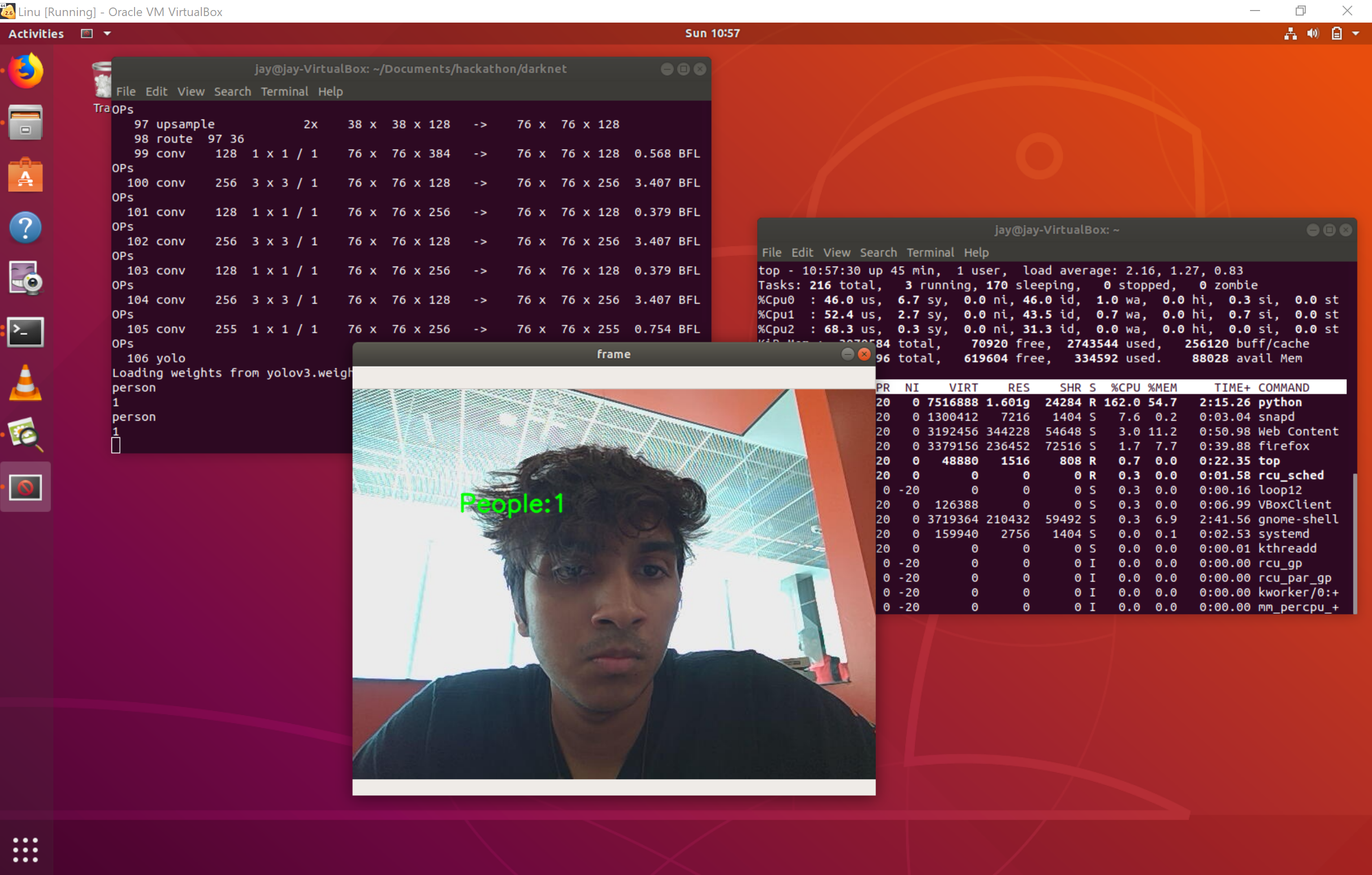Click the network status indicator

click(1291, 34)
